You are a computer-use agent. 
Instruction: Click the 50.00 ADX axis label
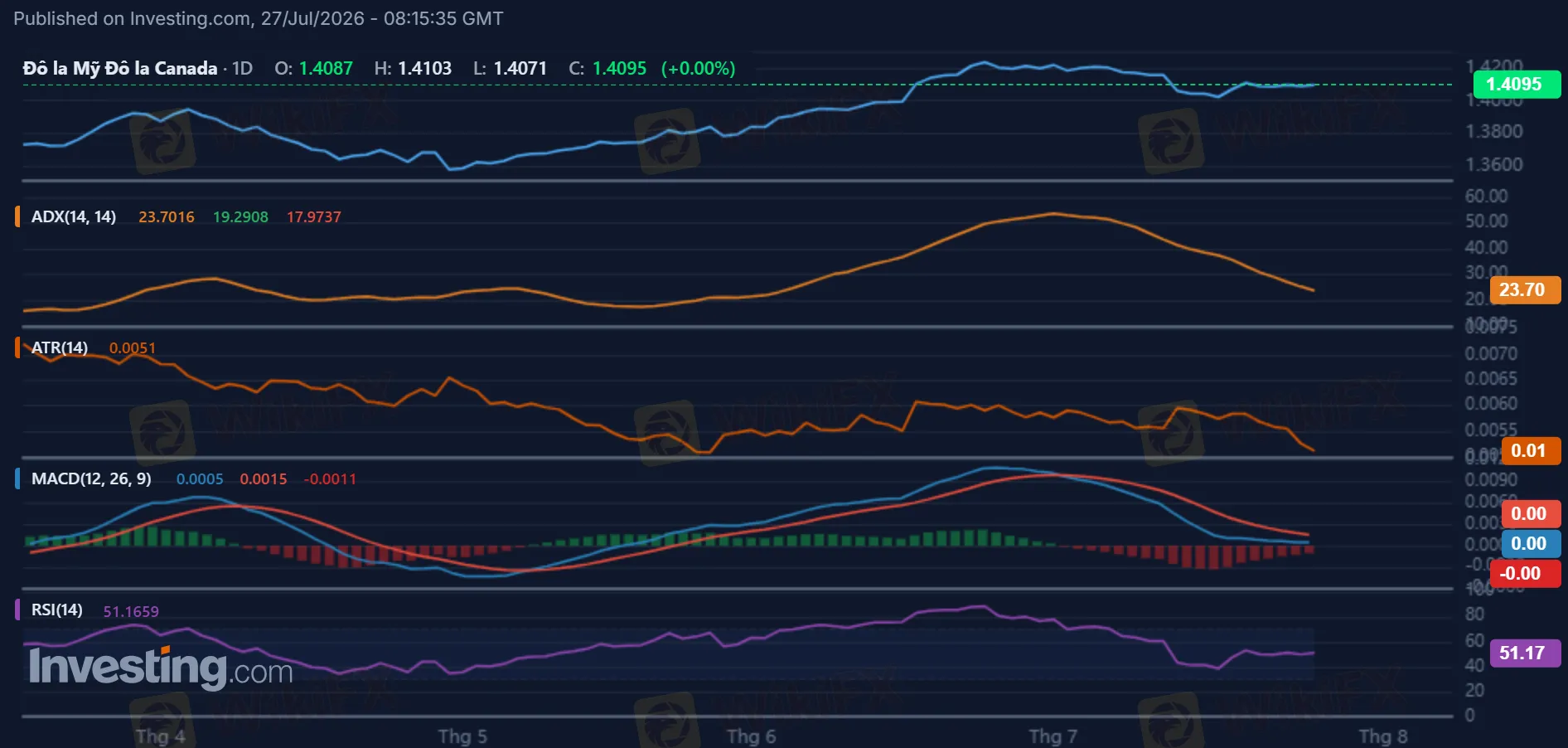click(1487, 221)
